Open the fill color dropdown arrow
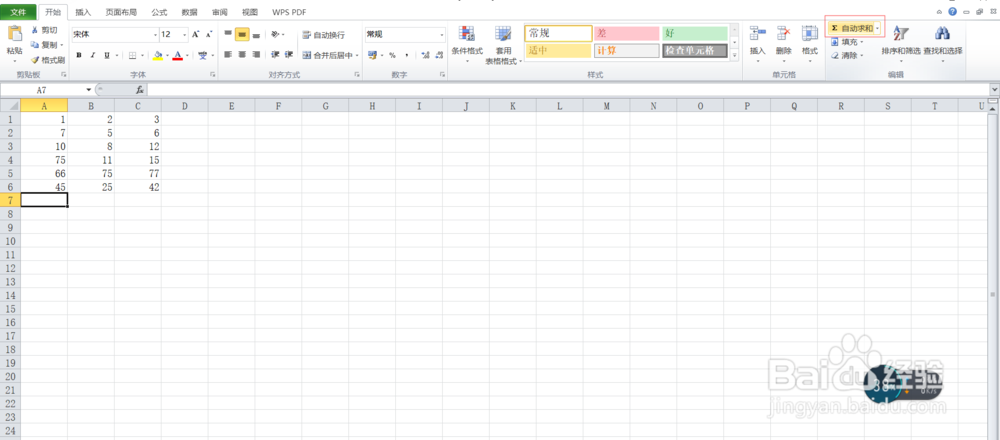Image resolution: width=1000 pixels, height=440 pixels. click(x=167, y=55)
